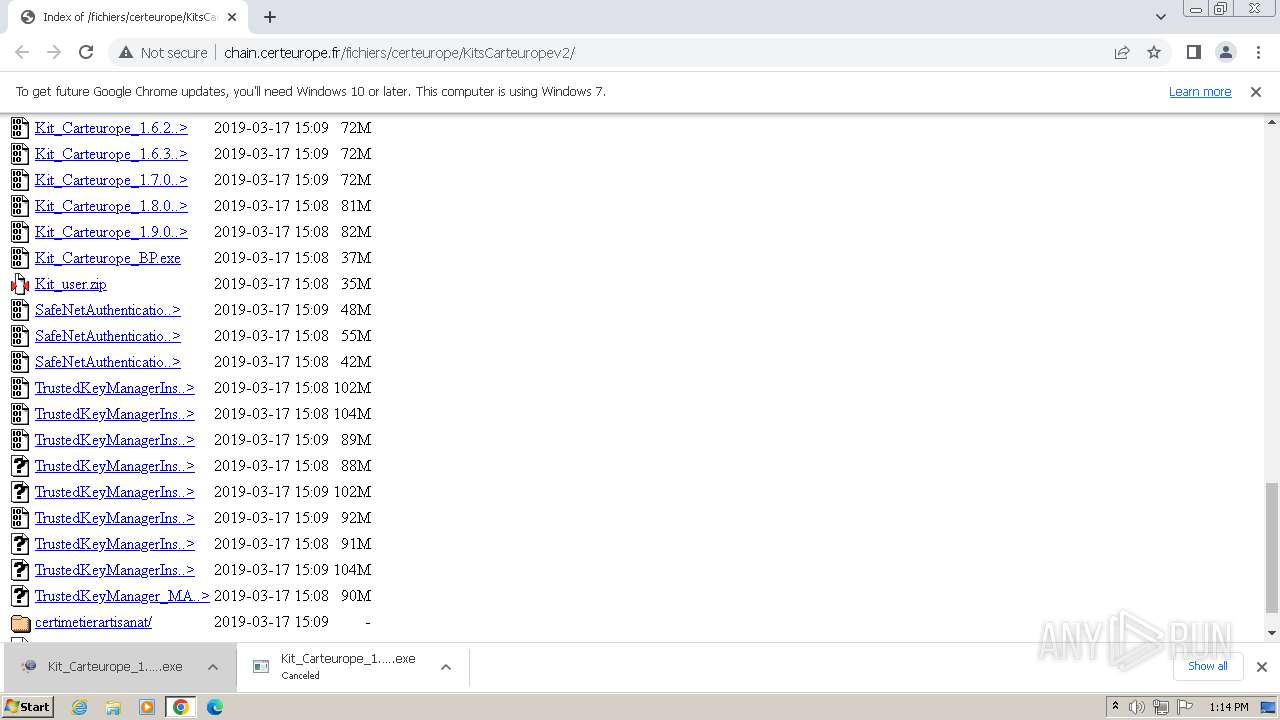Open Windows Media Player from taskbar
Screen dimensions: 1280x720
pos(147,707)
